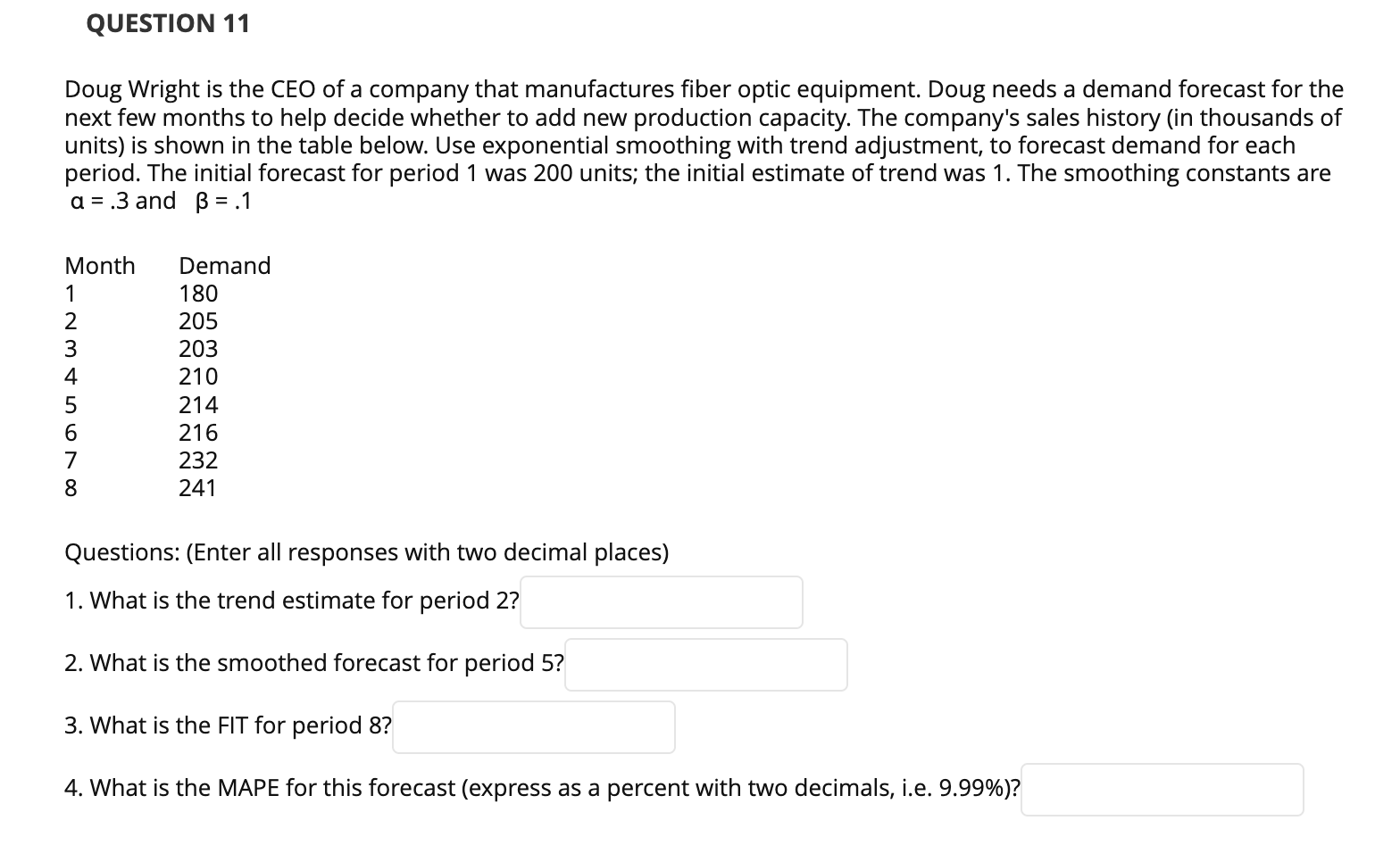The width and height of the screenshot is (1400, 862).
Task: Select the demand value 205
Action: pos(197,320)
